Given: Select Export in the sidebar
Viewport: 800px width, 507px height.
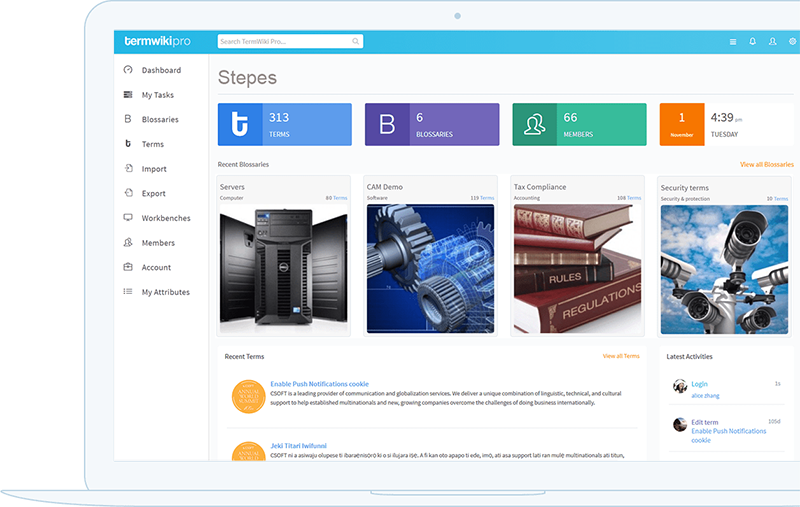Looking at the screenshot, I should [154, 193].
